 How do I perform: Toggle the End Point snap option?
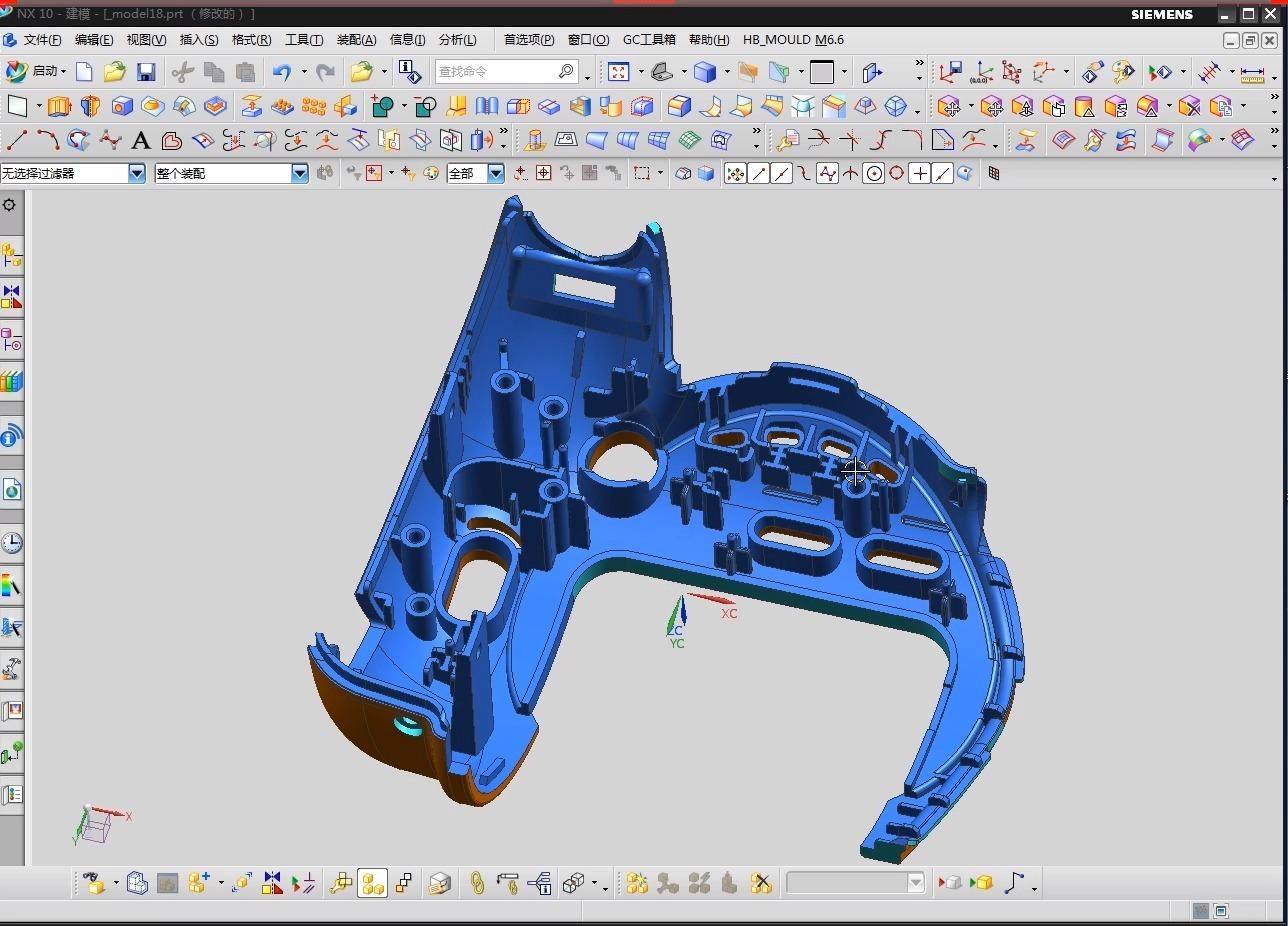click(x=758, y=173)
